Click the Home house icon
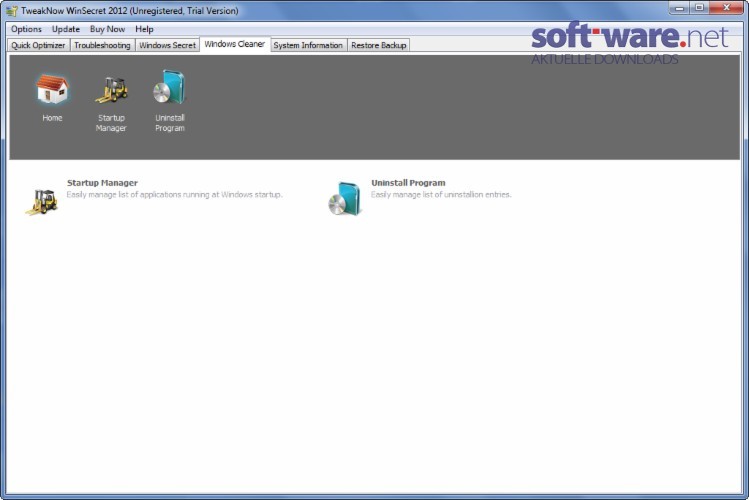The image size is (749, 500). tap(52, 89)
